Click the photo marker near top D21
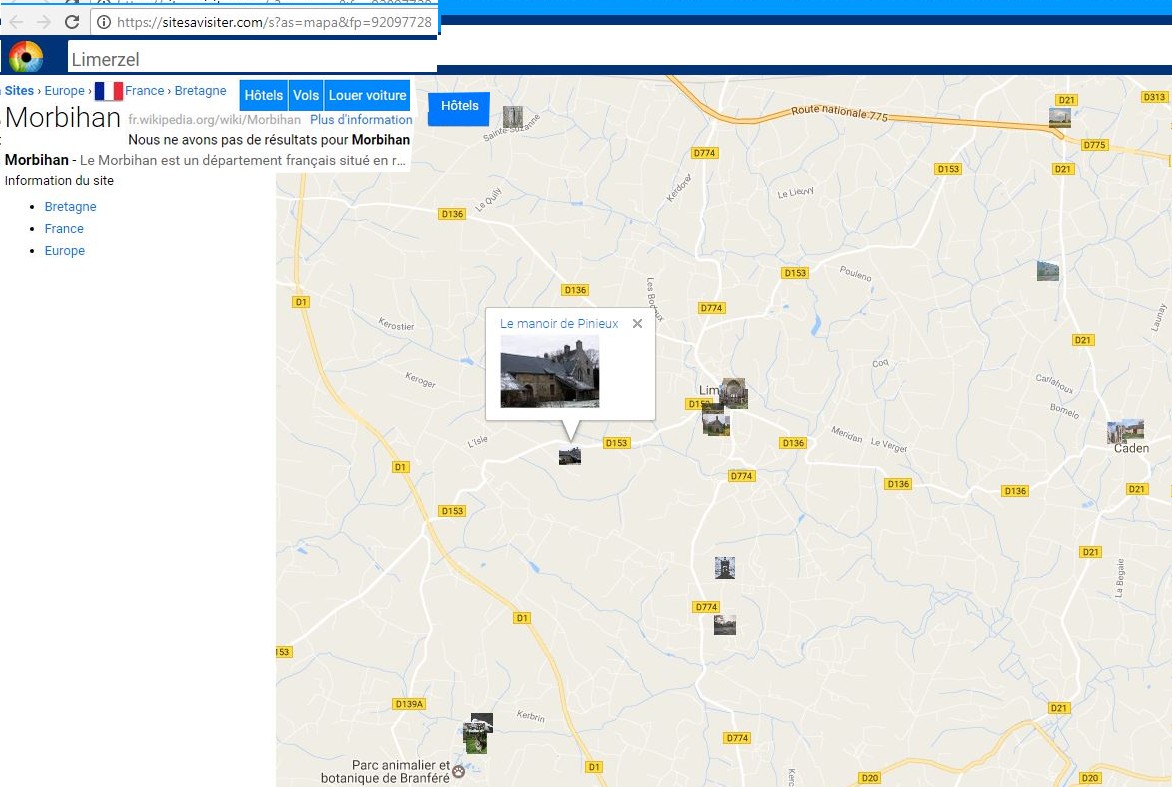 pyautogui.click(x=1059, y=117)
